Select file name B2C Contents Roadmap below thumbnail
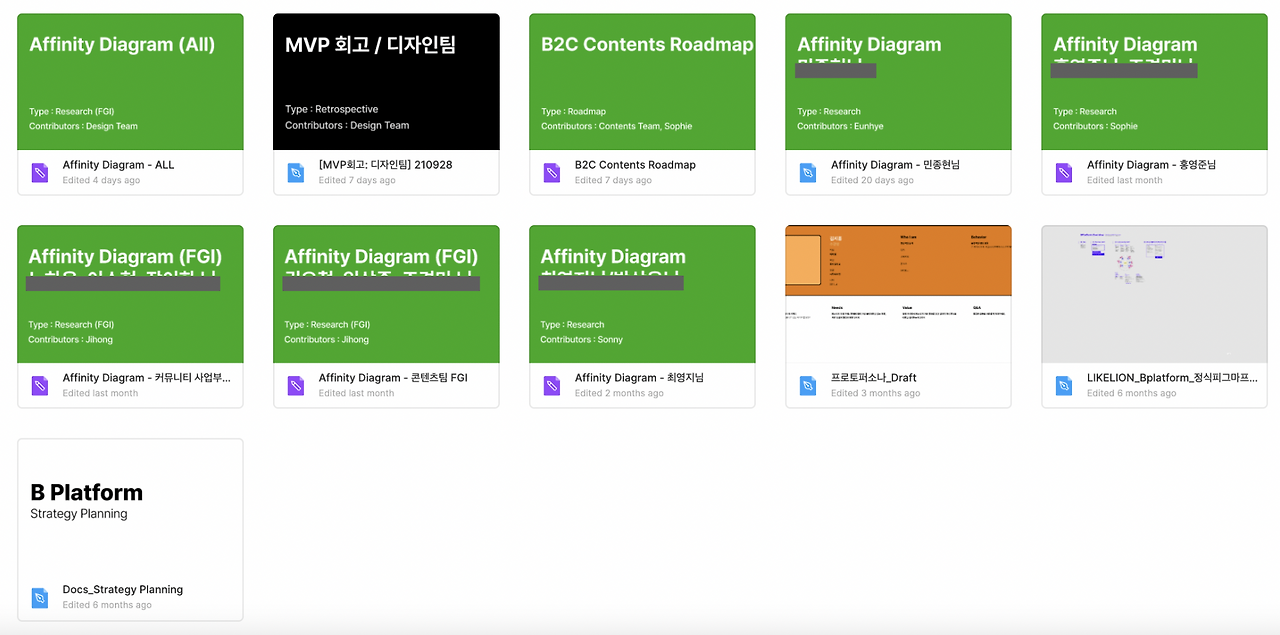Image resolution: width=1280 pixels, height=635 pixels. click(x=635, y=165)
